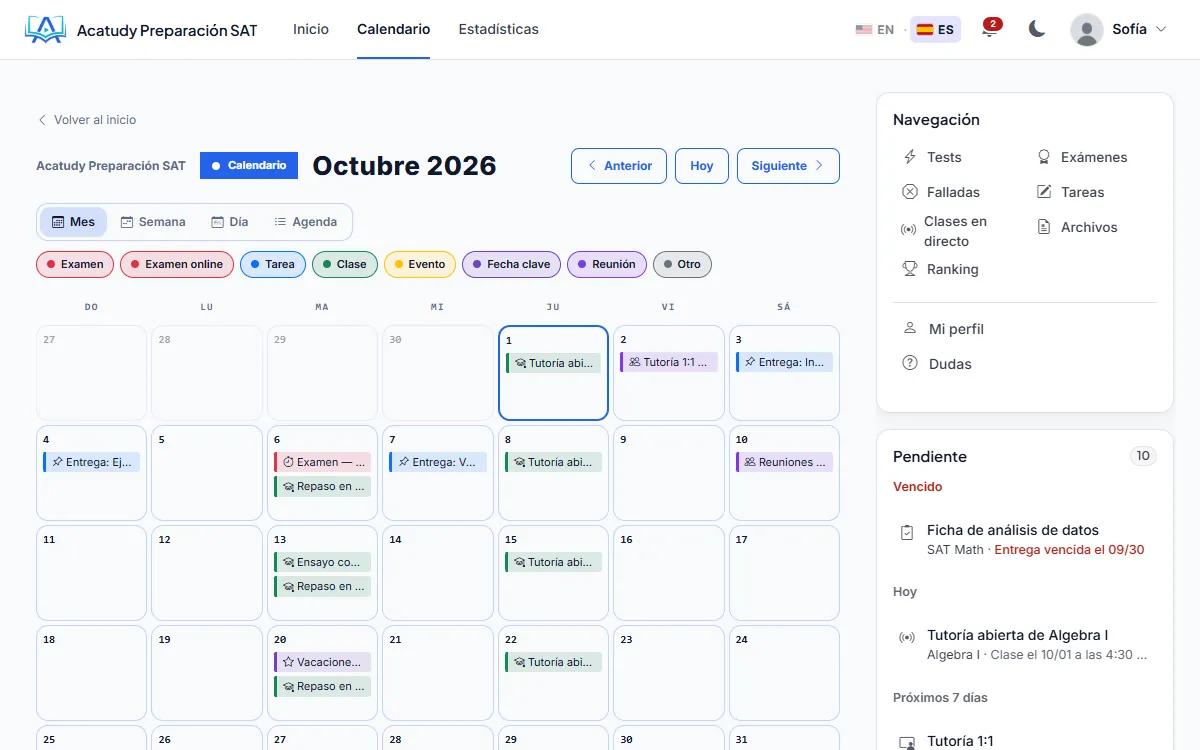The height and width of the screenshot is (750, 1200).
Task: Open Vacacione... event on October 20
Action: 322,662
